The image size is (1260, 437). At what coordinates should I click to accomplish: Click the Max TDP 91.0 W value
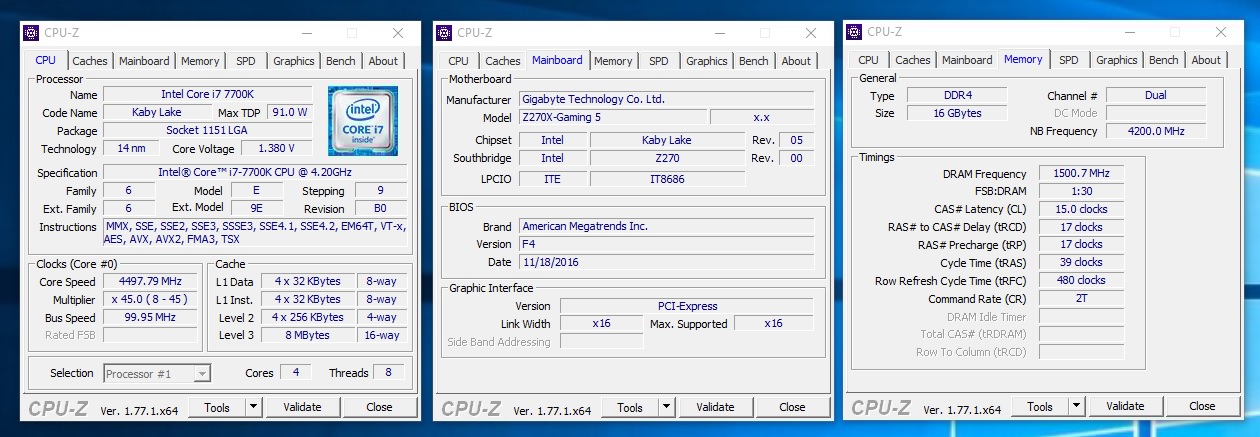[x=290, y=112]
